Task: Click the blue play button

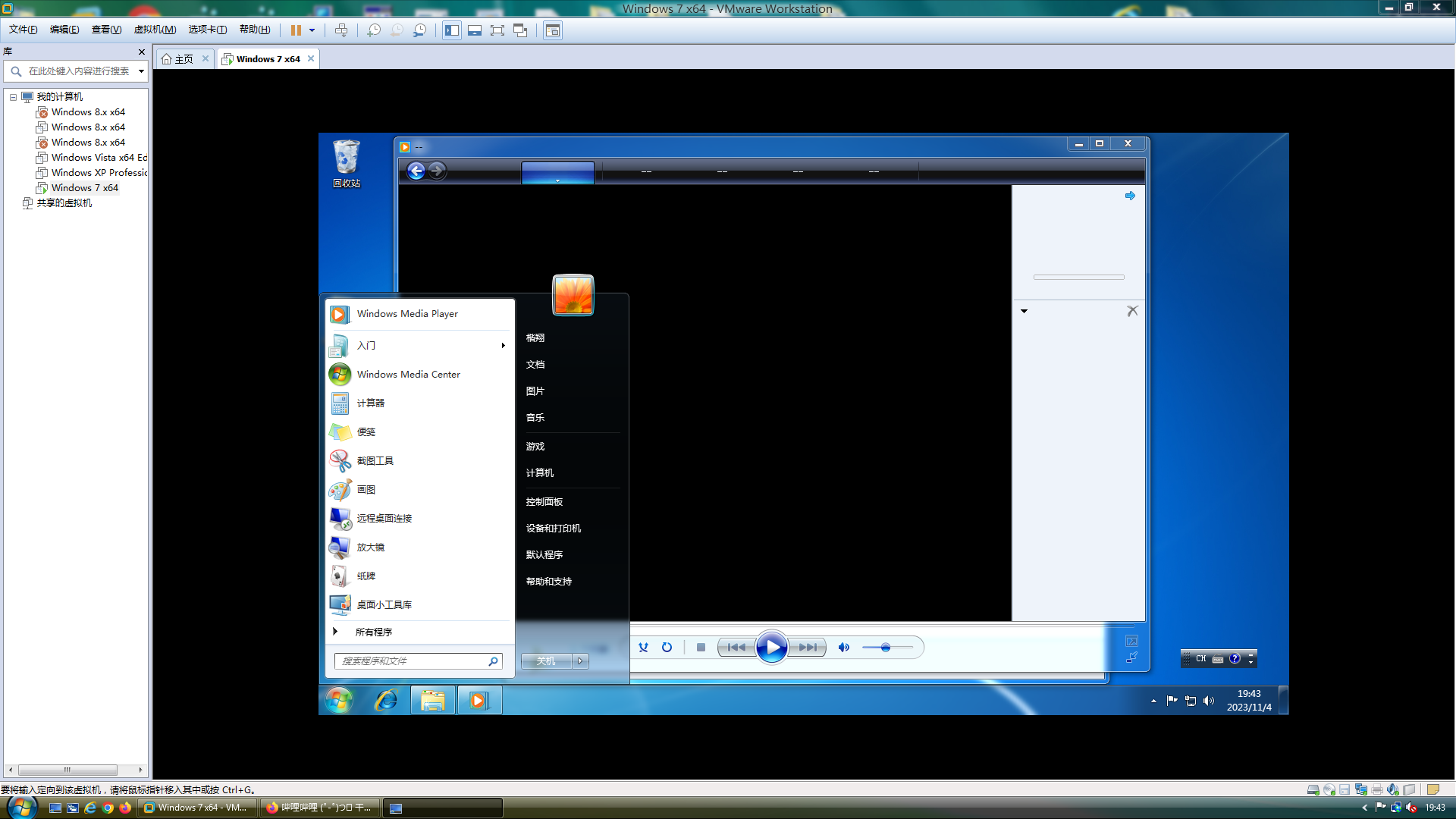Action: click(x=772, y=648)
